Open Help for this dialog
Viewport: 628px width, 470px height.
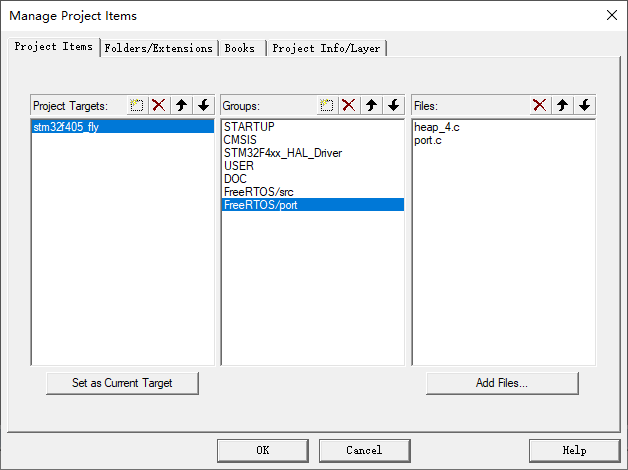click(x=574, y=450)
